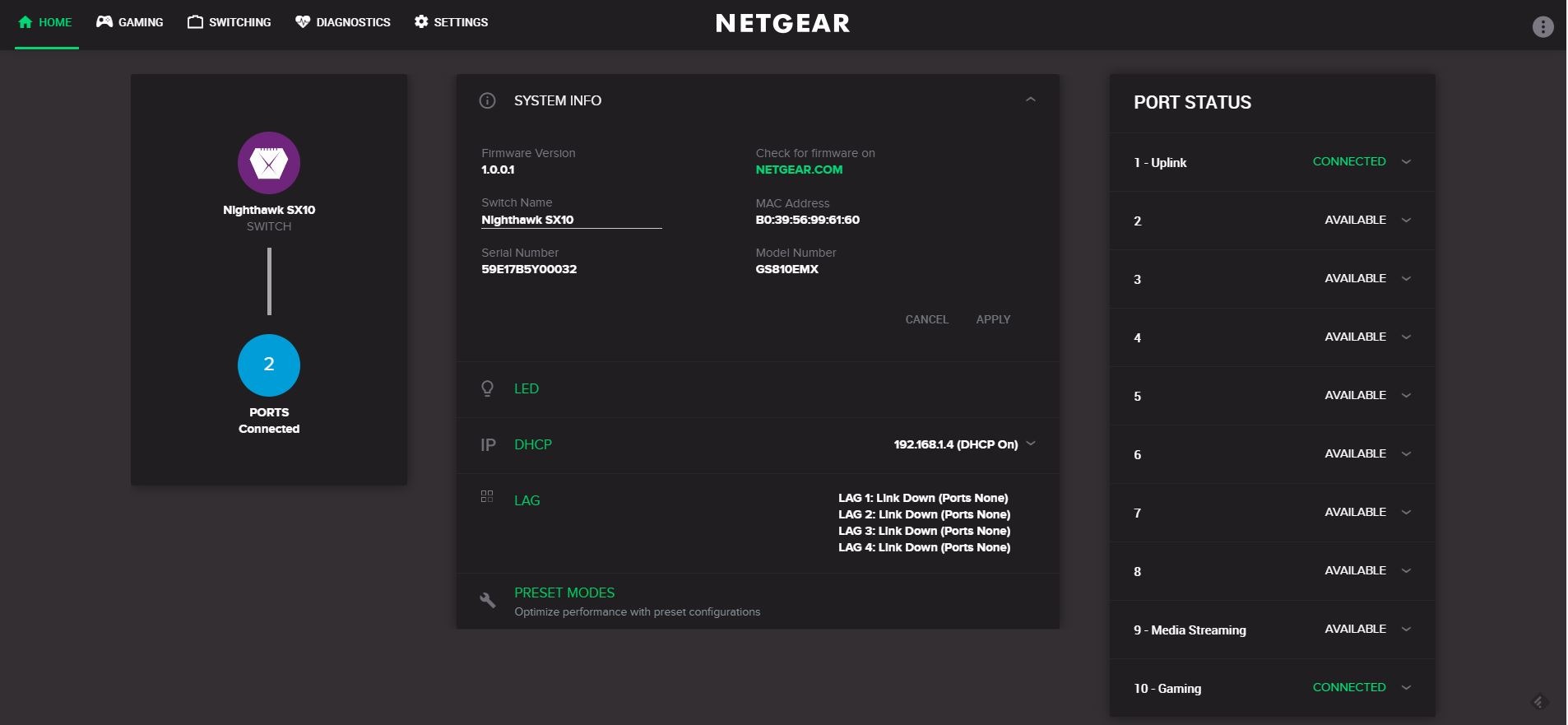Click the 9 - Media Streaming port label

tap(1190, 630)
